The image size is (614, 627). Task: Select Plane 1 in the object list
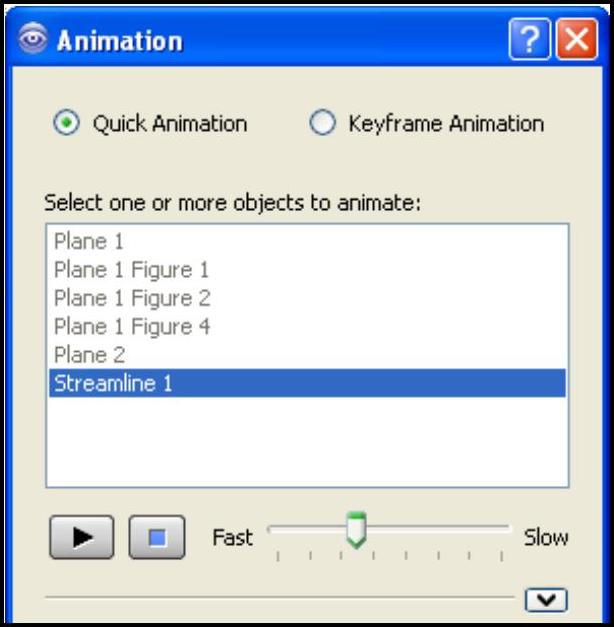[x=88, y=241]
